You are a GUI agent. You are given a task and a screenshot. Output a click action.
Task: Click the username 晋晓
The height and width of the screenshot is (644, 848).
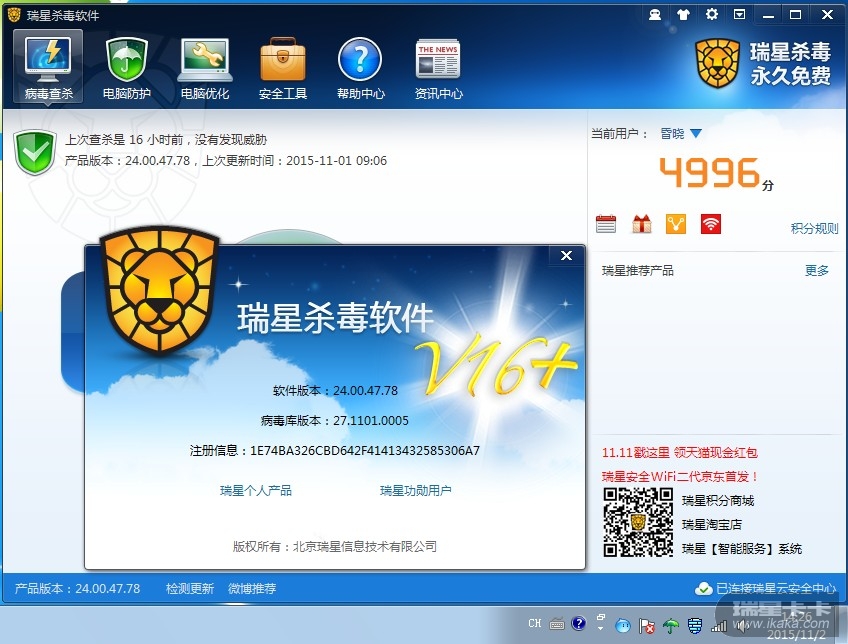[672, 134]
